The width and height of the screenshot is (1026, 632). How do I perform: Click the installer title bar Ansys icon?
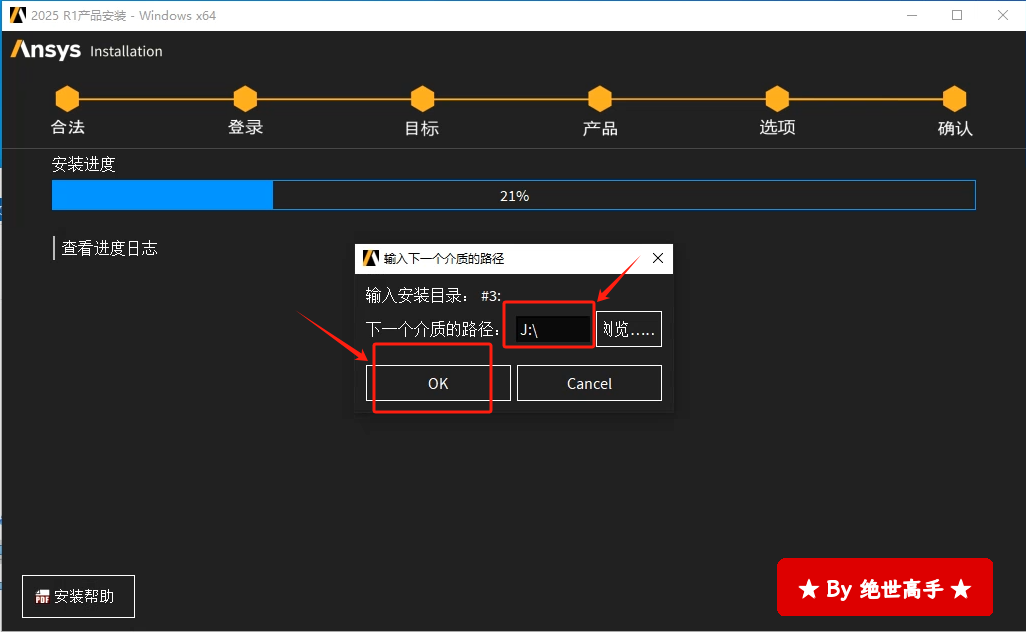tap(17, 15)
